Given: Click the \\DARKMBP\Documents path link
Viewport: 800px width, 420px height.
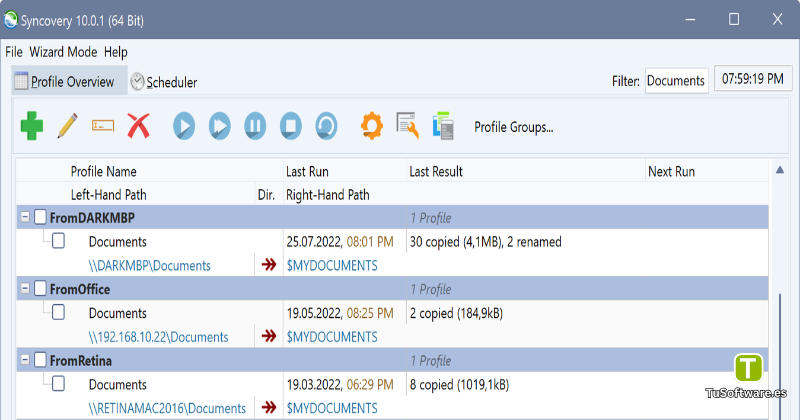Looking at the screenshot, I should 149,266.
